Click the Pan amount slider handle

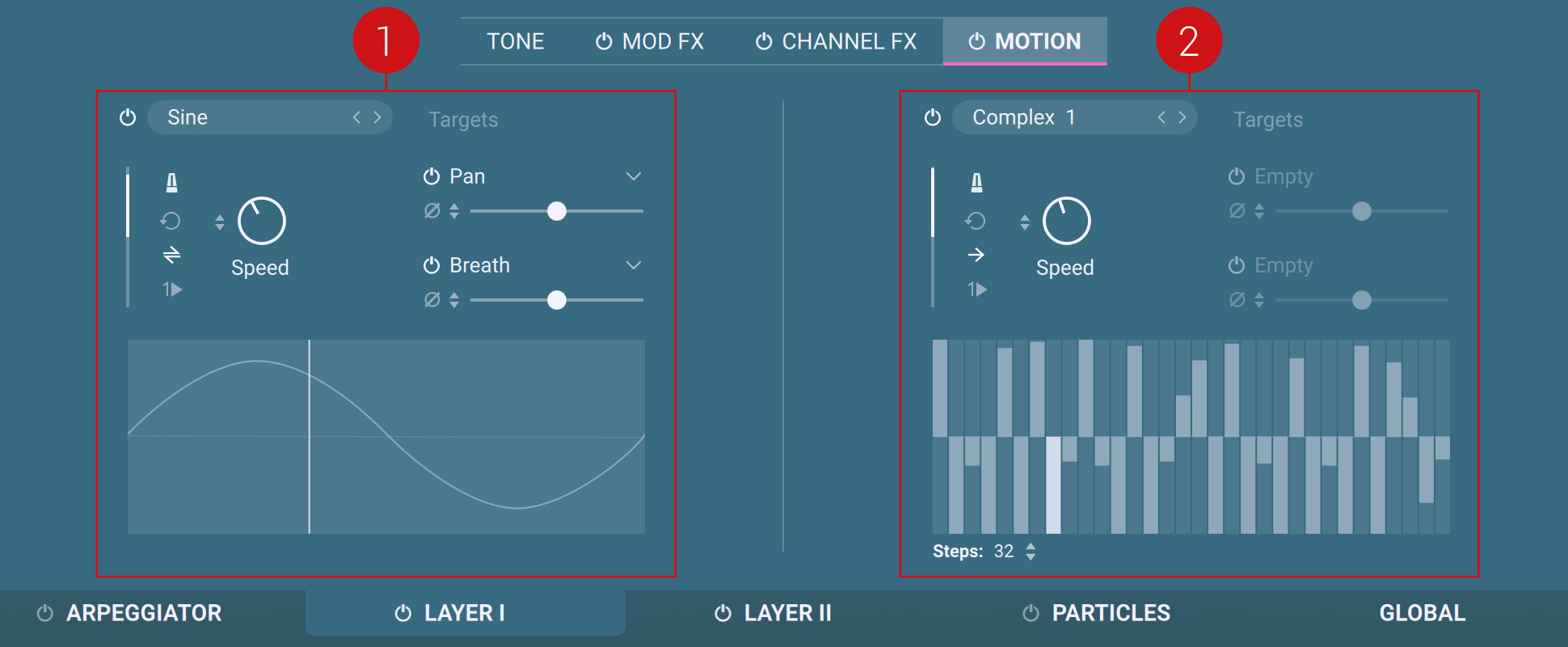[557, 211]
